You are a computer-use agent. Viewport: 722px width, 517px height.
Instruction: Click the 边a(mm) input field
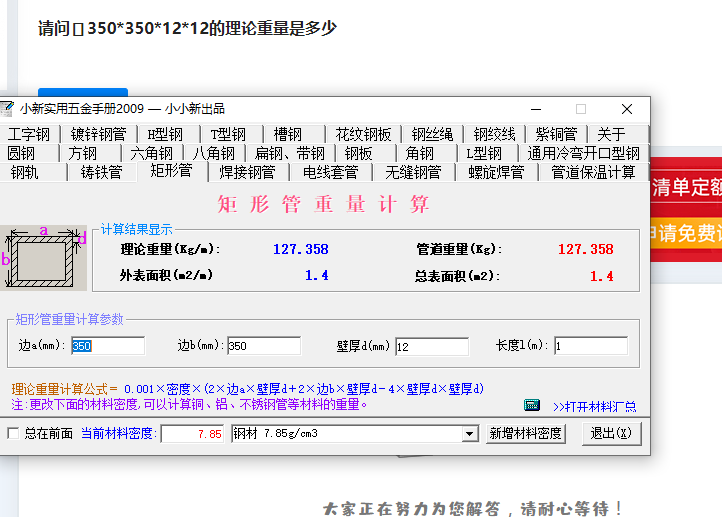pyautogui.click(x=108, y=346)
